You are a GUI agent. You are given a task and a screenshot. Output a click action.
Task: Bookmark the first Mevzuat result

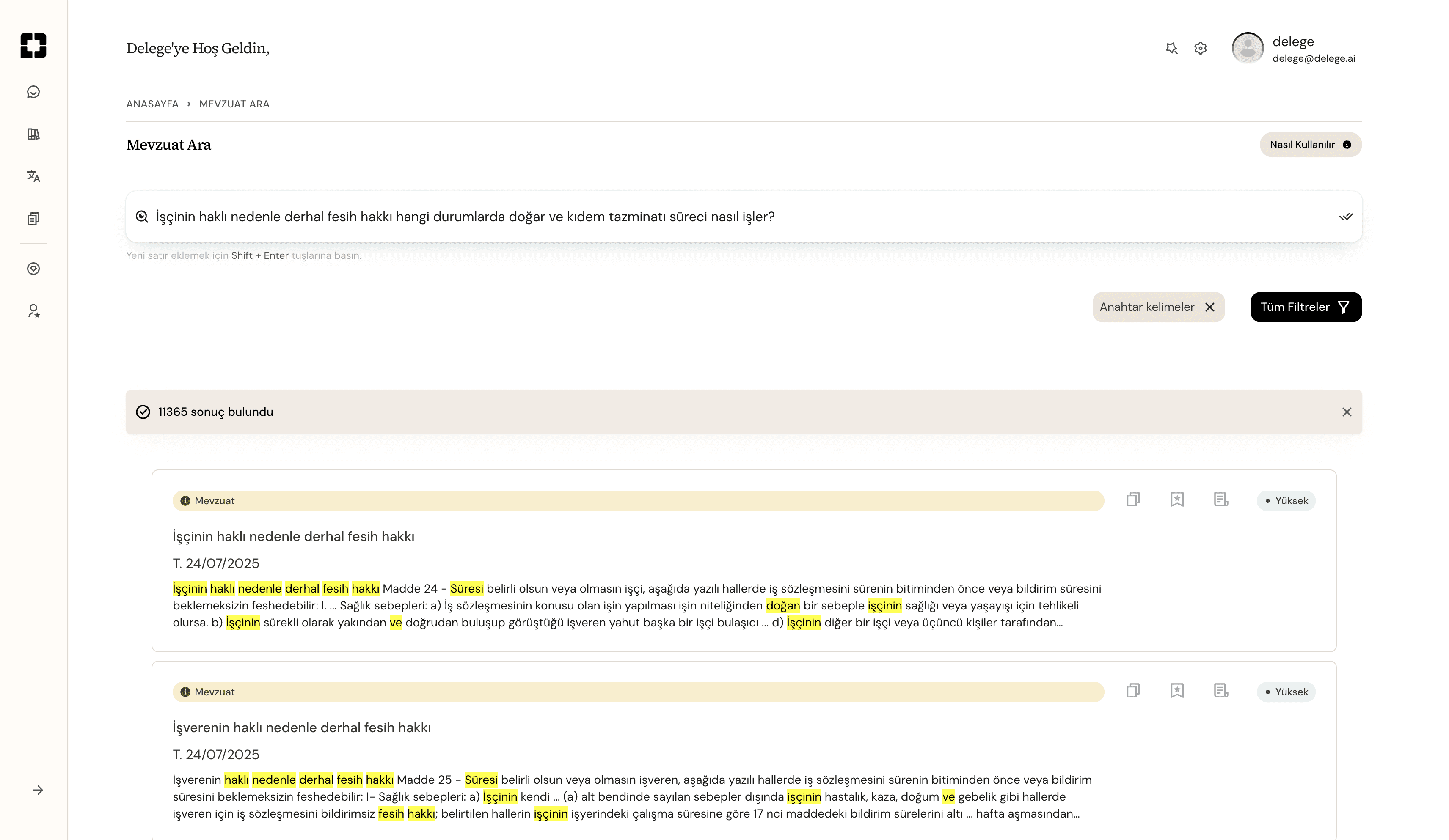[1177, 499]
